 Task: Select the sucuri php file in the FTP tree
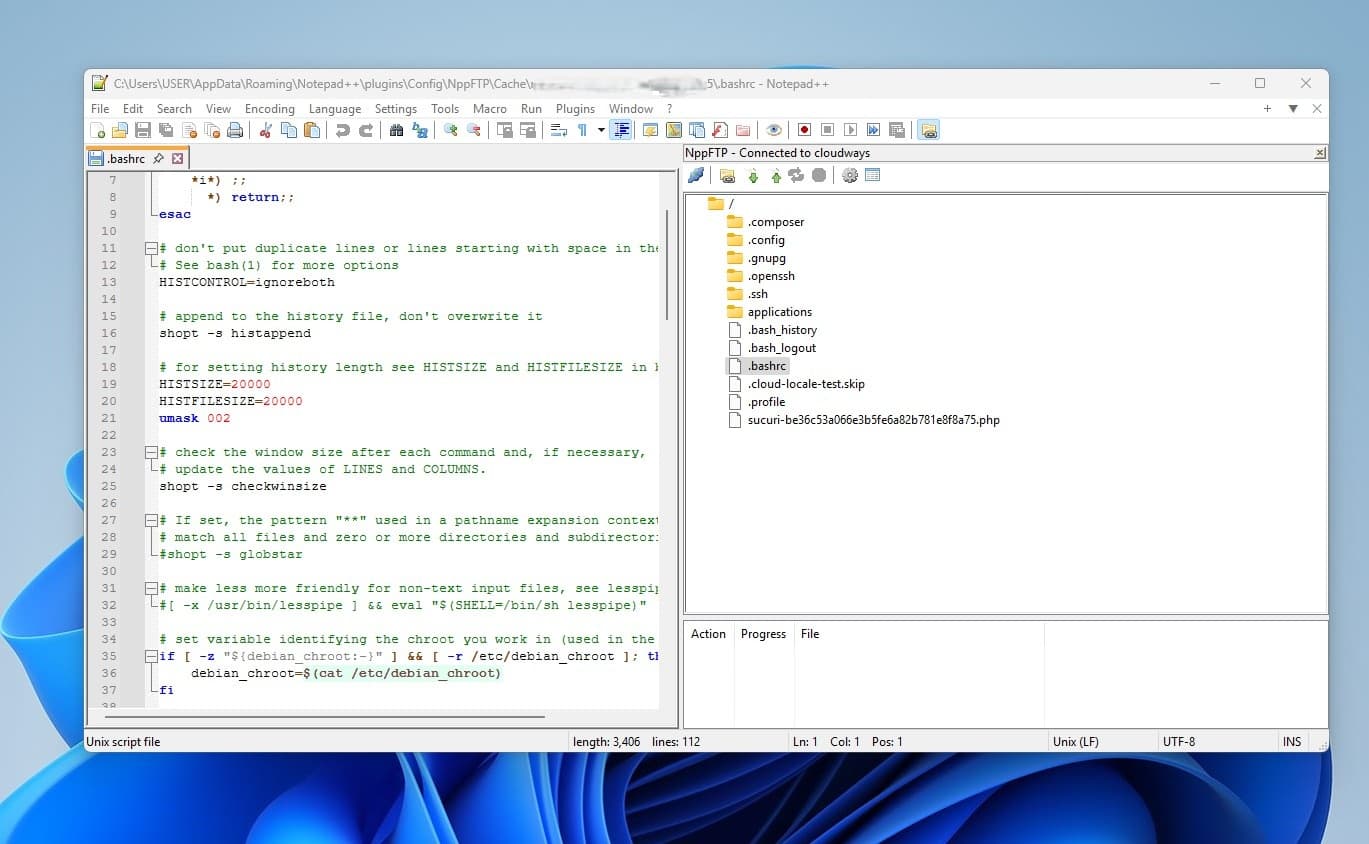[x=874, y=420]
